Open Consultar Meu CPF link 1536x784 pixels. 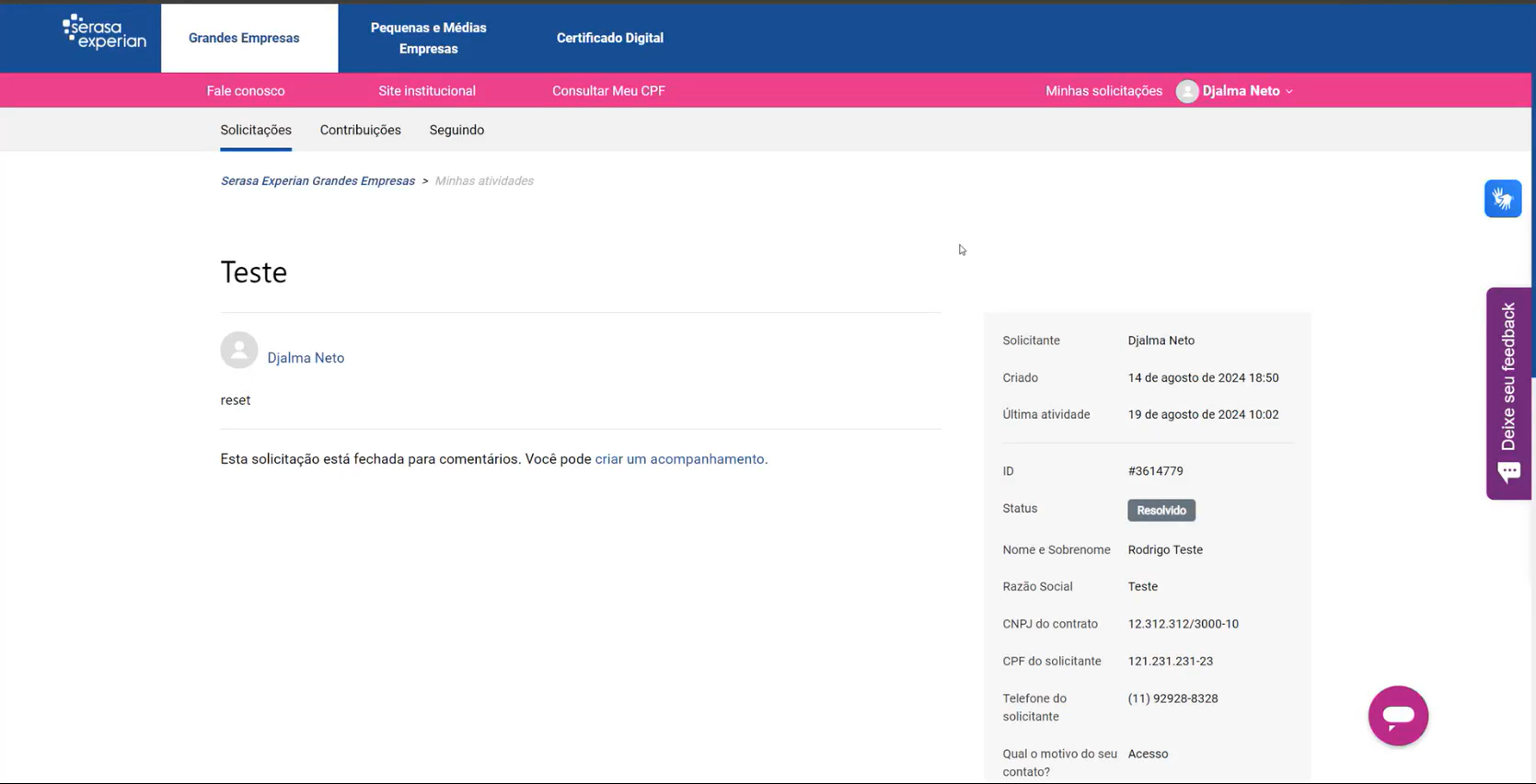click(x=608, y=91)
